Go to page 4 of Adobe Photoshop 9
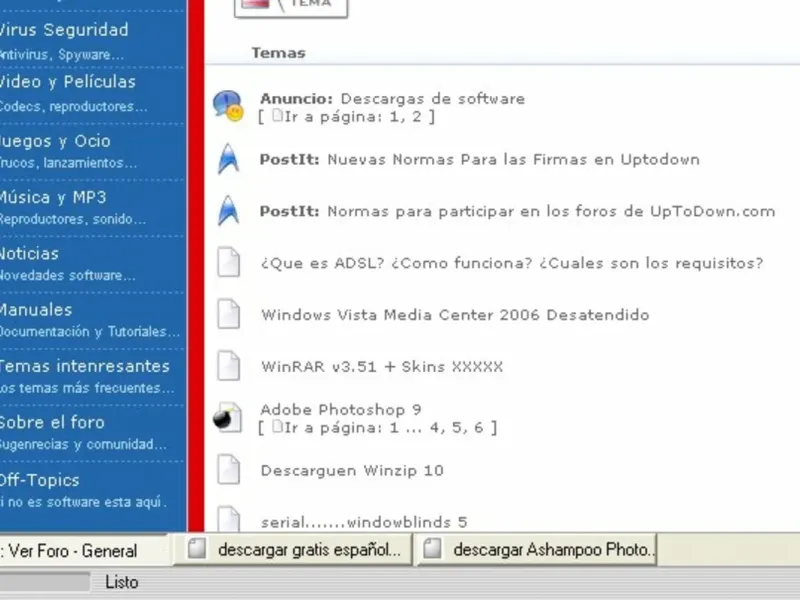The image size is (800, 600). click(x=434, y=428)
